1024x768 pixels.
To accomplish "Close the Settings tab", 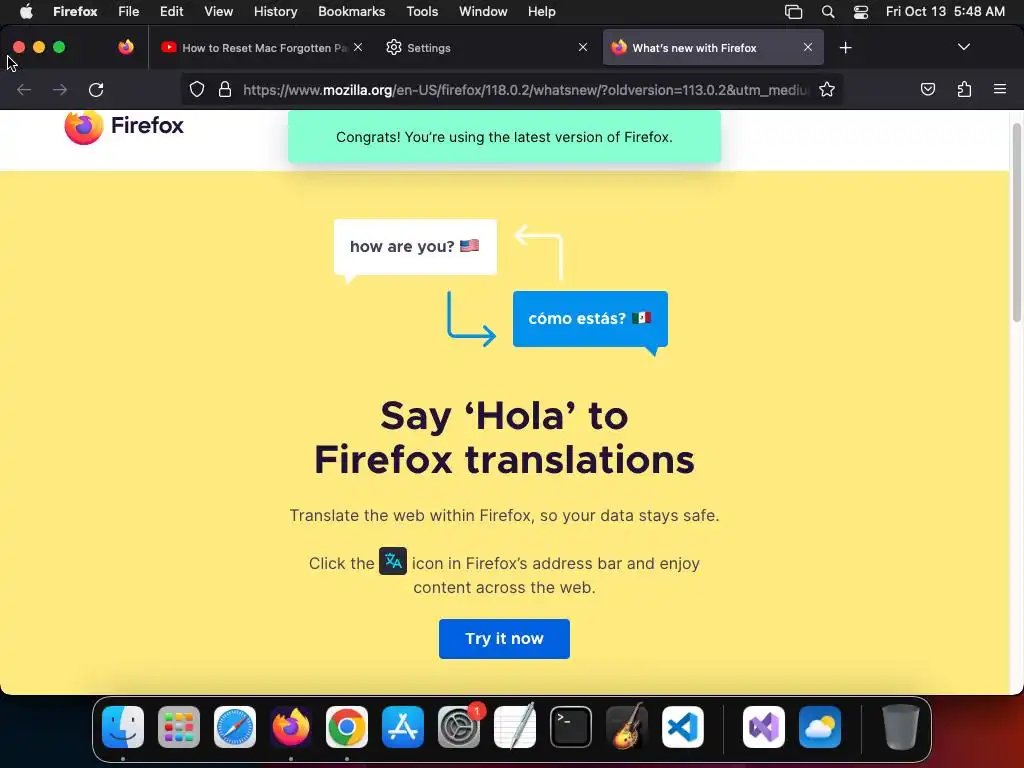I will [x=583, y=47].
